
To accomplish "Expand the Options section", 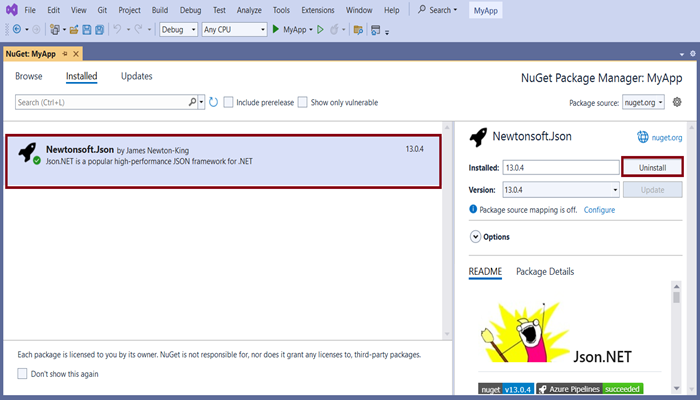I will coord(475,237).
